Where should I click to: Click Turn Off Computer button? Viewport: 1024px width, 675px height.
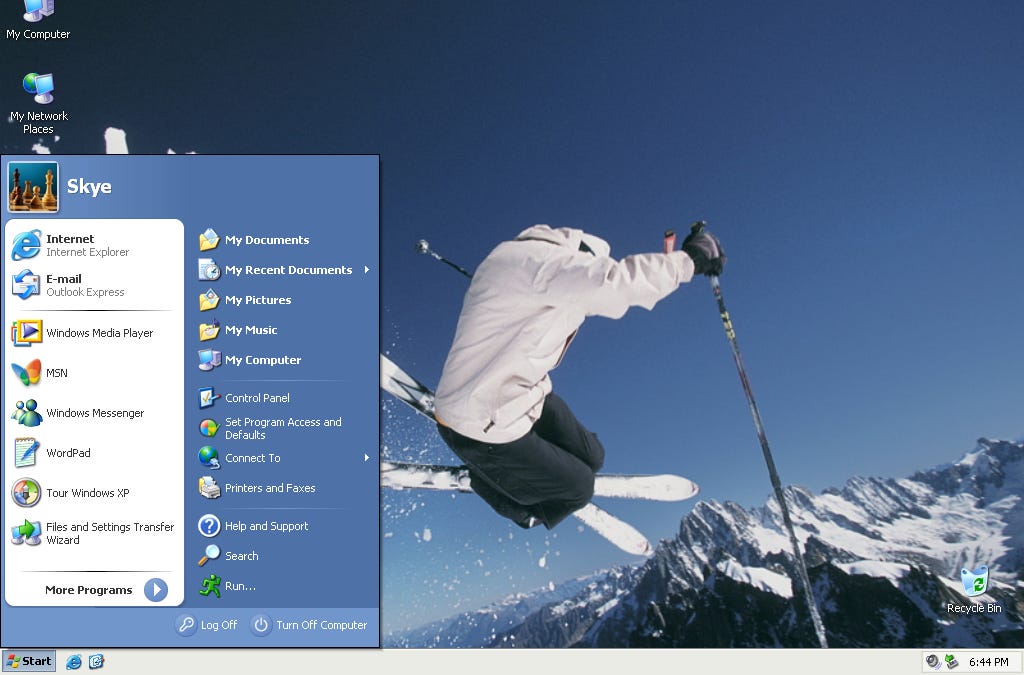[x=310, y=625]
